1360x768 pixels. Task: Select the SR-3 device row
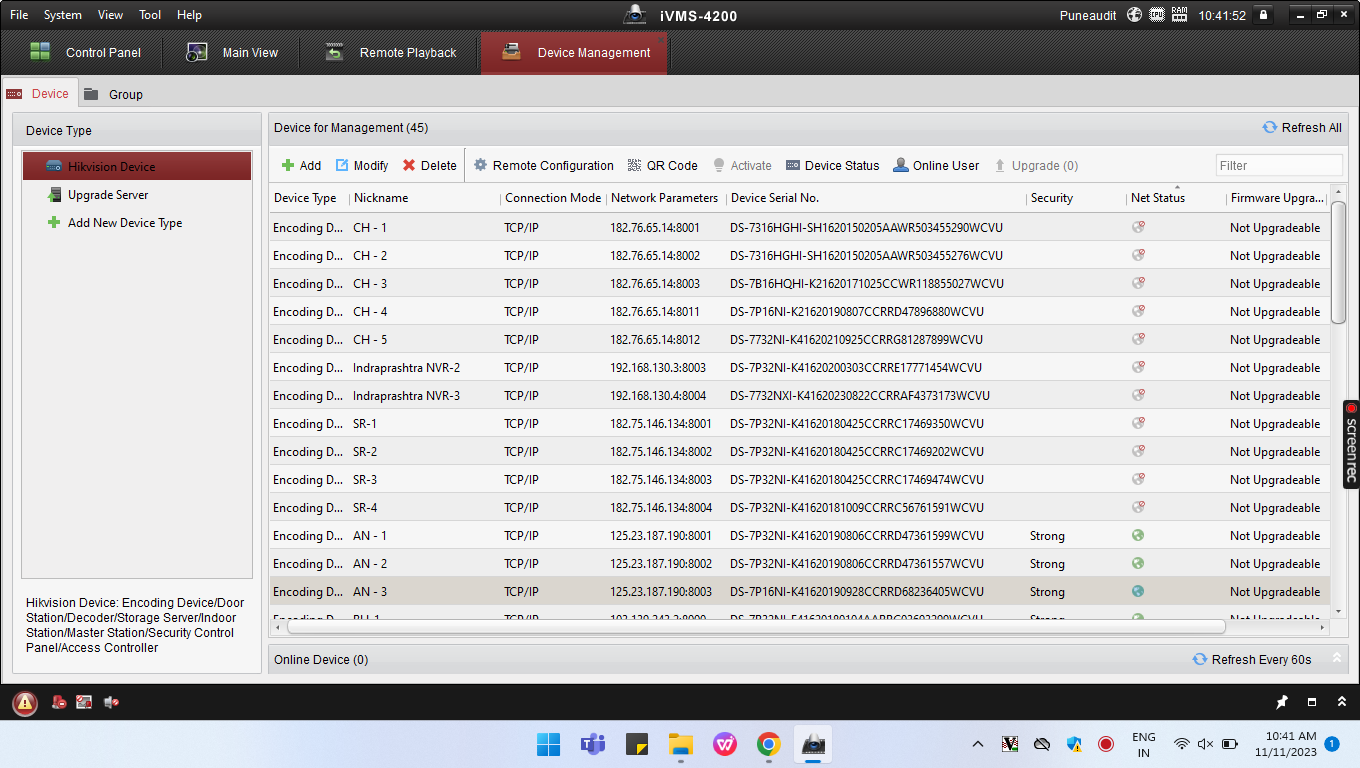point(799,480)
